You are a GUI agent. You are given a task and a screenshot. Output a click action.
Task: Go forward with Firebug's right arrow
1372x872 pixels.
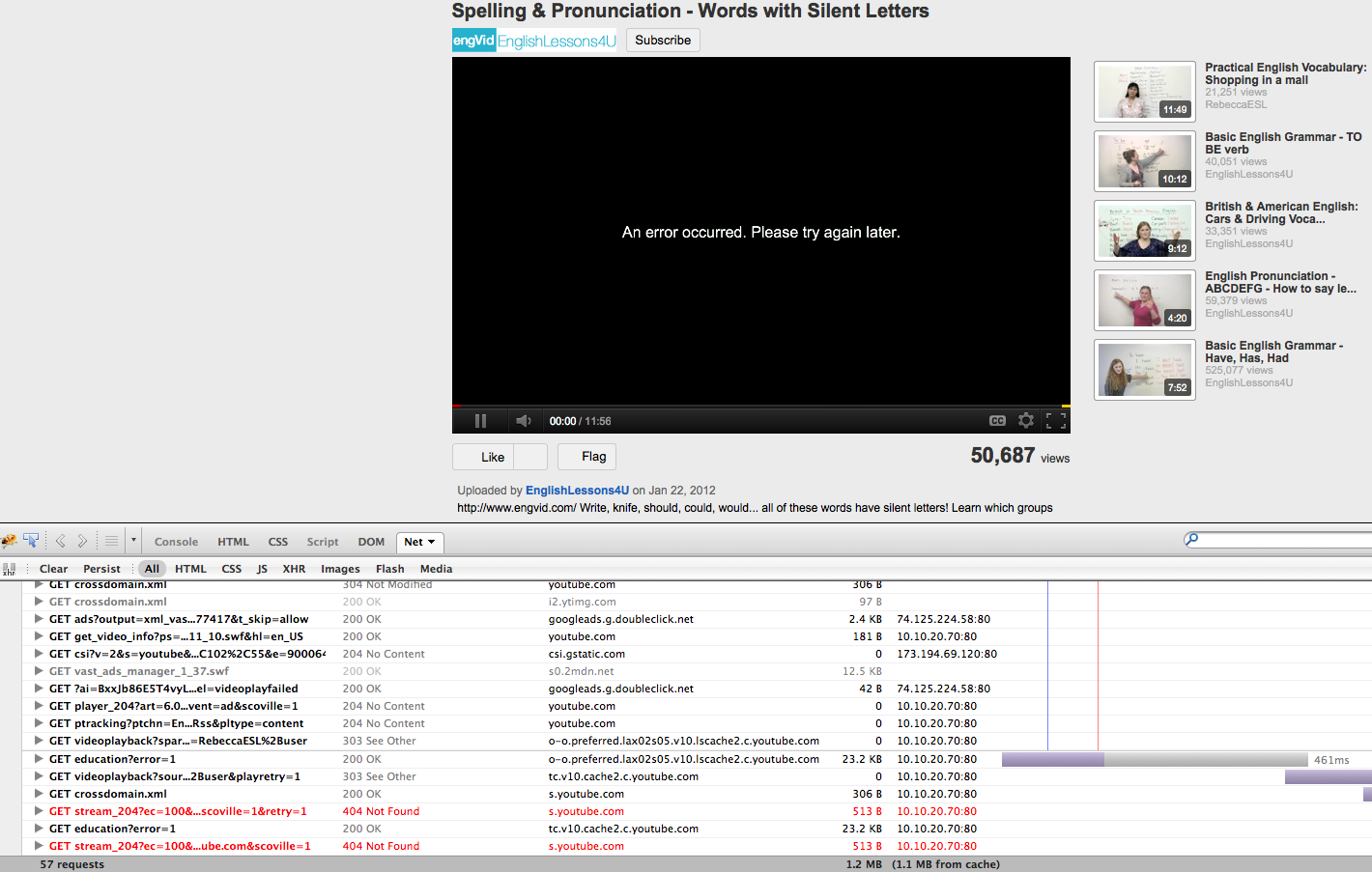(x=82, y=541)
